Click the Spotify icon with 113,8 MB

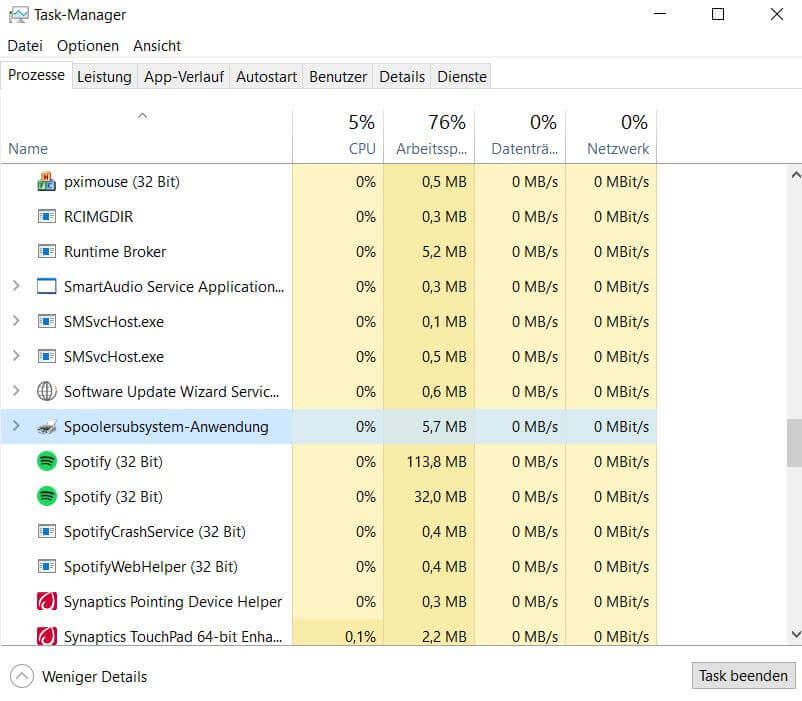tap(47, 462)
